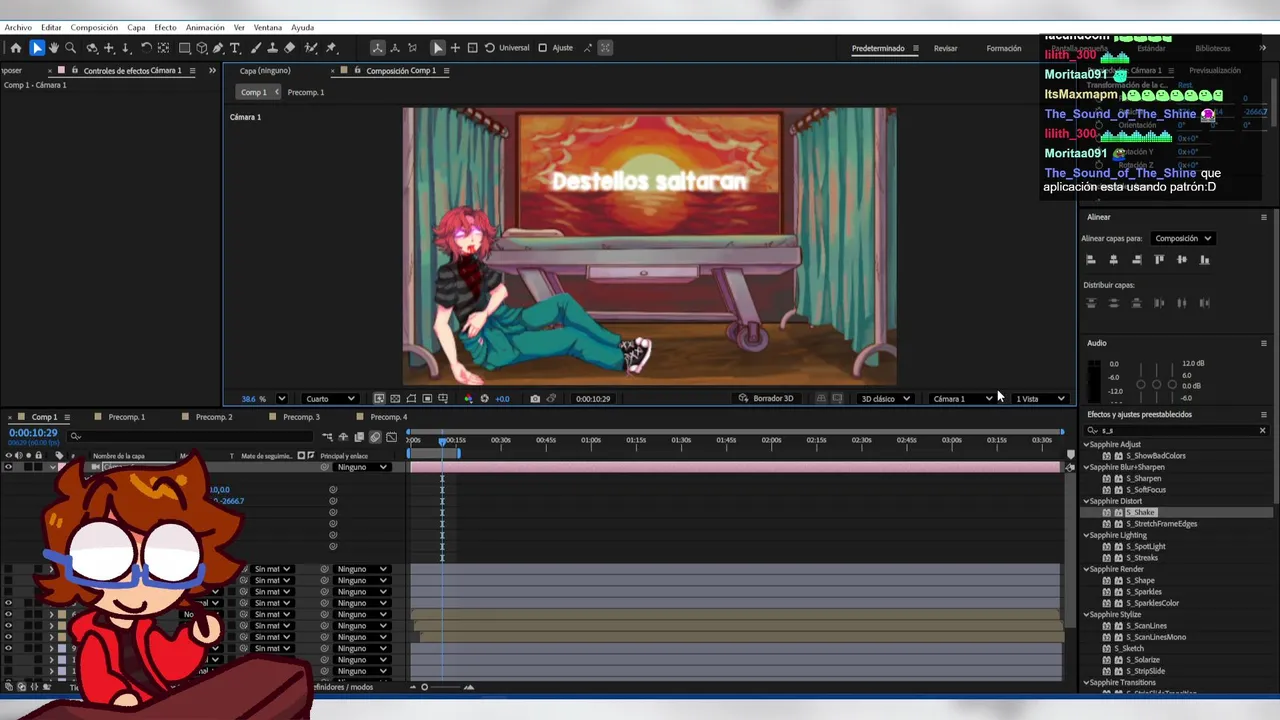Select the Rectangle shape tool

click(x=185, y=48)
